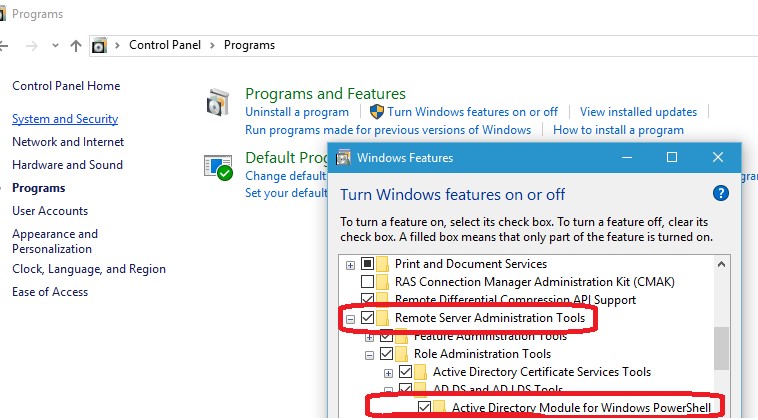Click the forward navigation arrow

coord(31,46)
